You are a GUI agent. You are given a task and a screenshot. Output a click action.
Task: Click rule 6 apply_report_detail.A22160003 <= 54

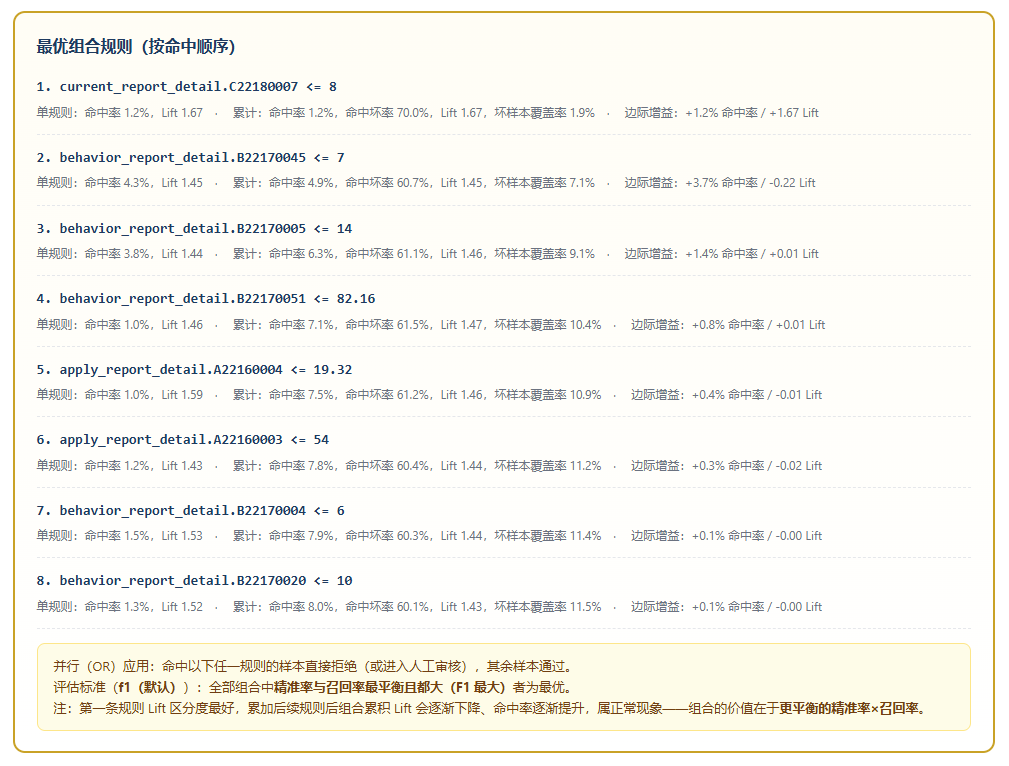[x=183, y=440]
